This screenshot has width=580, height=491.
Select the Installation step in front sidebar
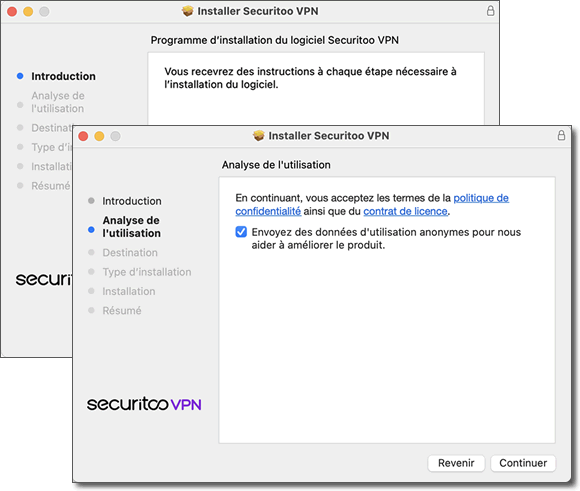pos(129,291)
